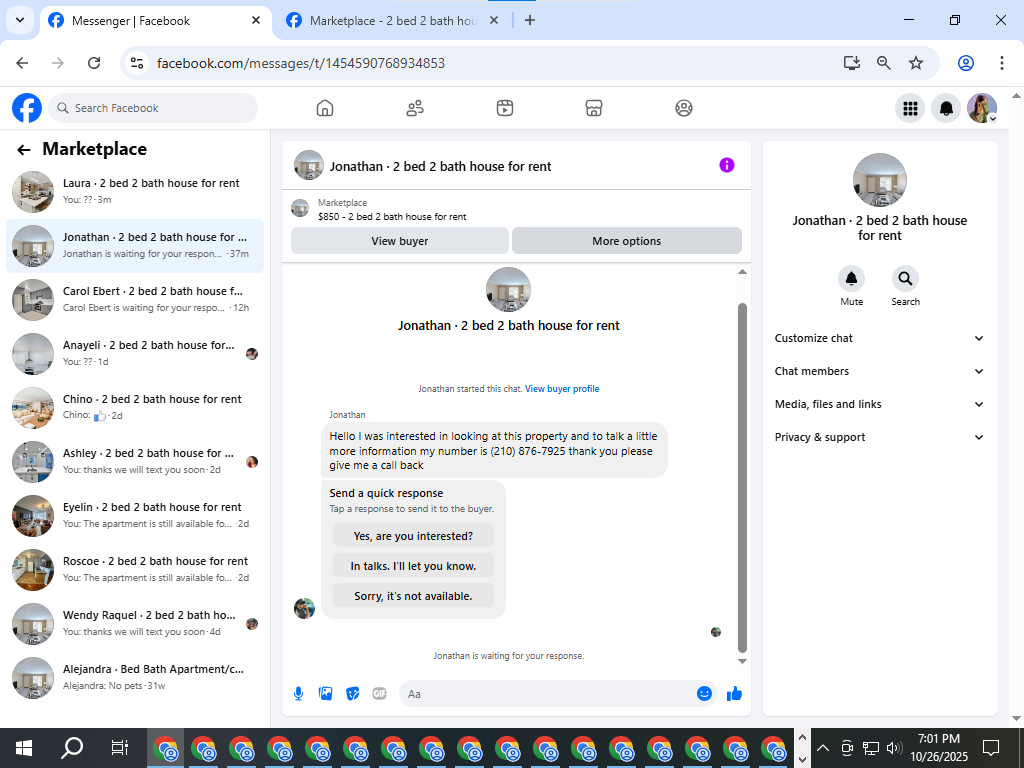Reload the page in browser
1024x768 pixels.
(94, 63)
